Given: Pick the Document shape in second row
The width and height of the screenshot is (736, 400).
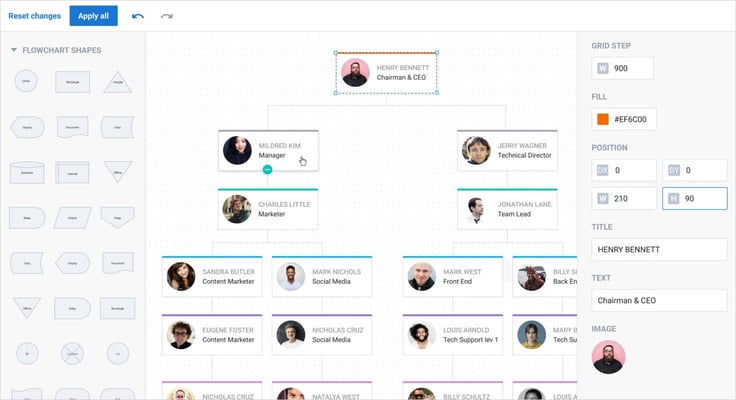Looking at the screenshot, I should click(72, 127).
